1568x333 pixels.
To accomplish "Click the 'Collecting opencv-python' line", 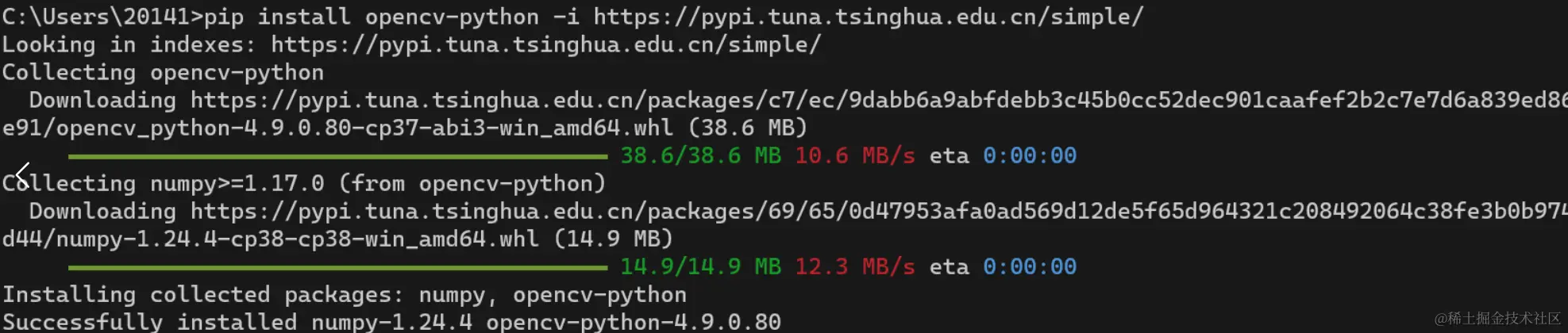I will tap(163, 72).
